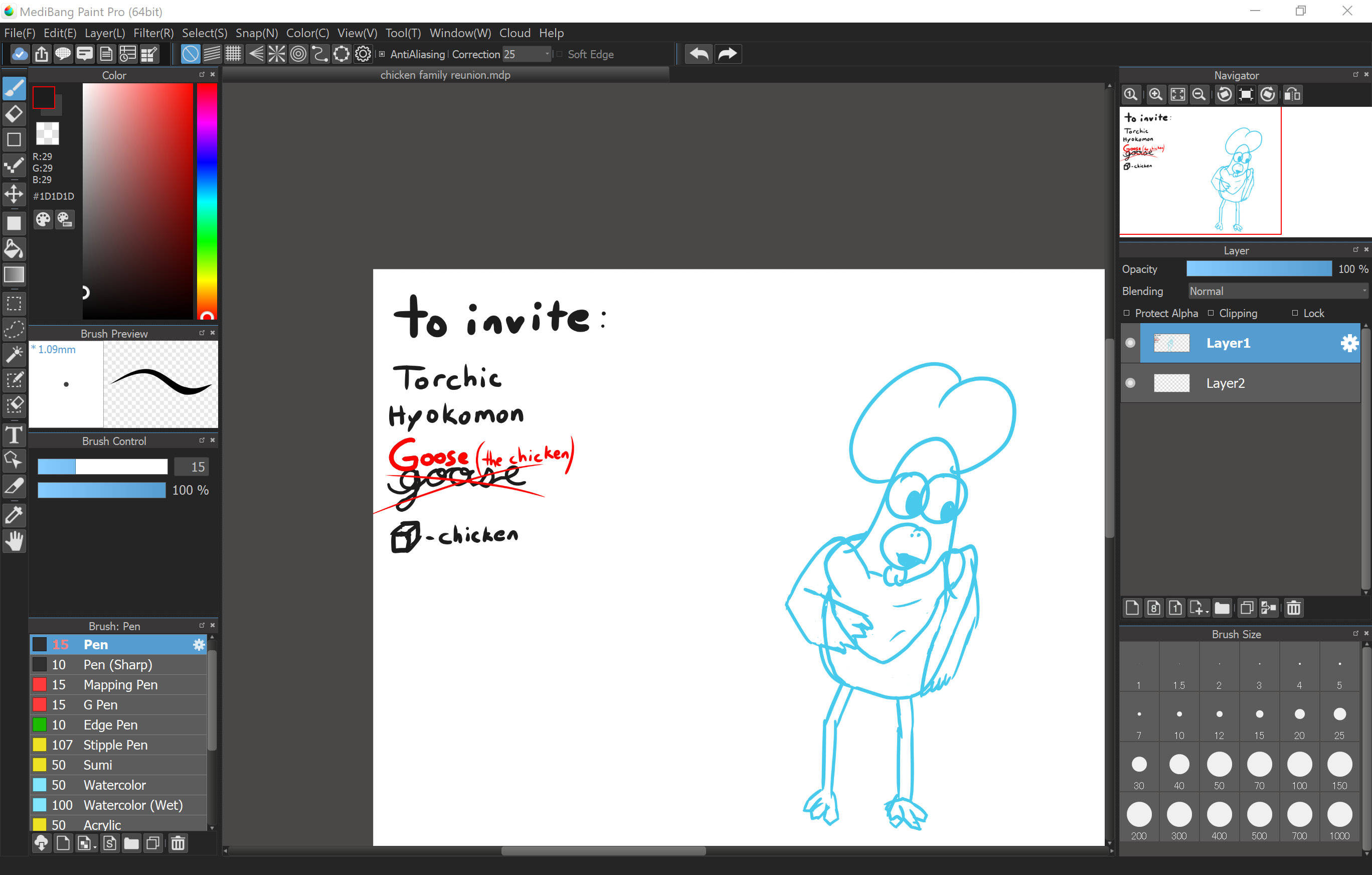Select the Magic Wand tool
1372x875 pixels.
[x=14, y=354]
